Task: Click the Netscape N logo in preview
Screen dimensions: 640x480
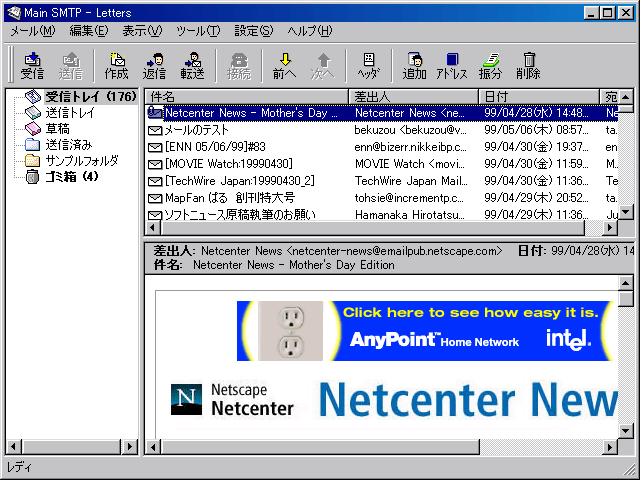Action: coord(186,399)
